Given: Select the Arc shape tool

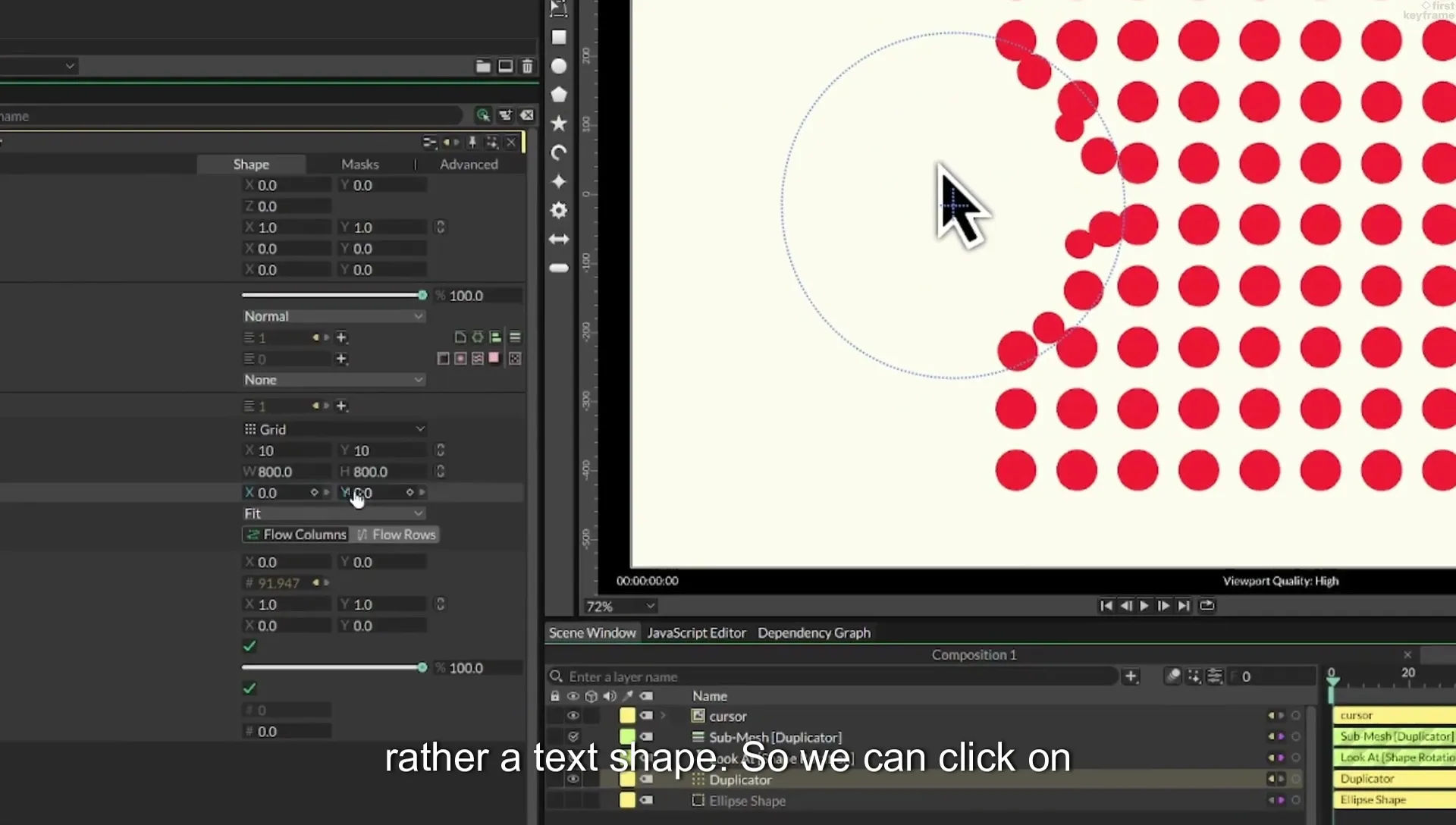Looking at the screenshot, I should [x=559, y=152].
